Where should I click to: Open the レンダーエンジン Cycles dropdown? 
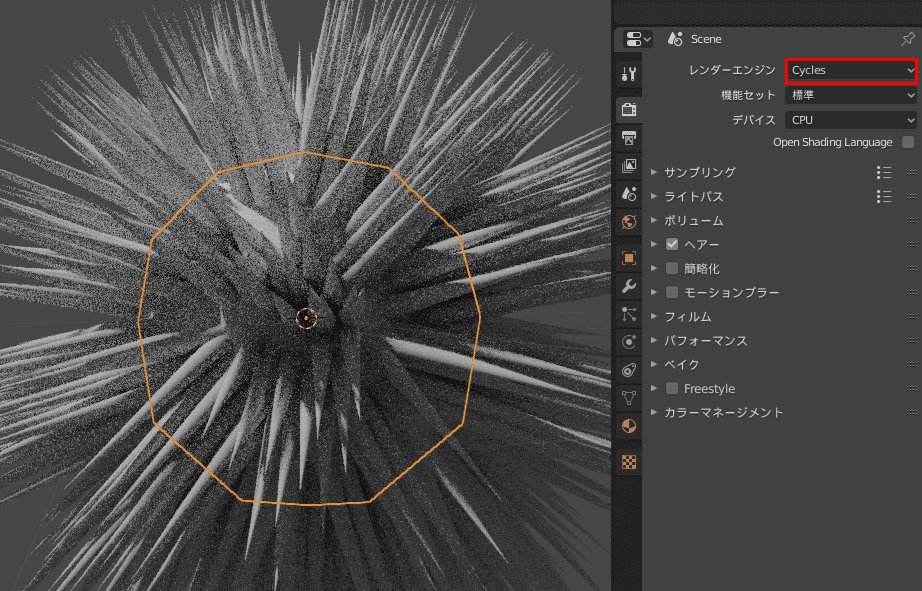point(851,71)
